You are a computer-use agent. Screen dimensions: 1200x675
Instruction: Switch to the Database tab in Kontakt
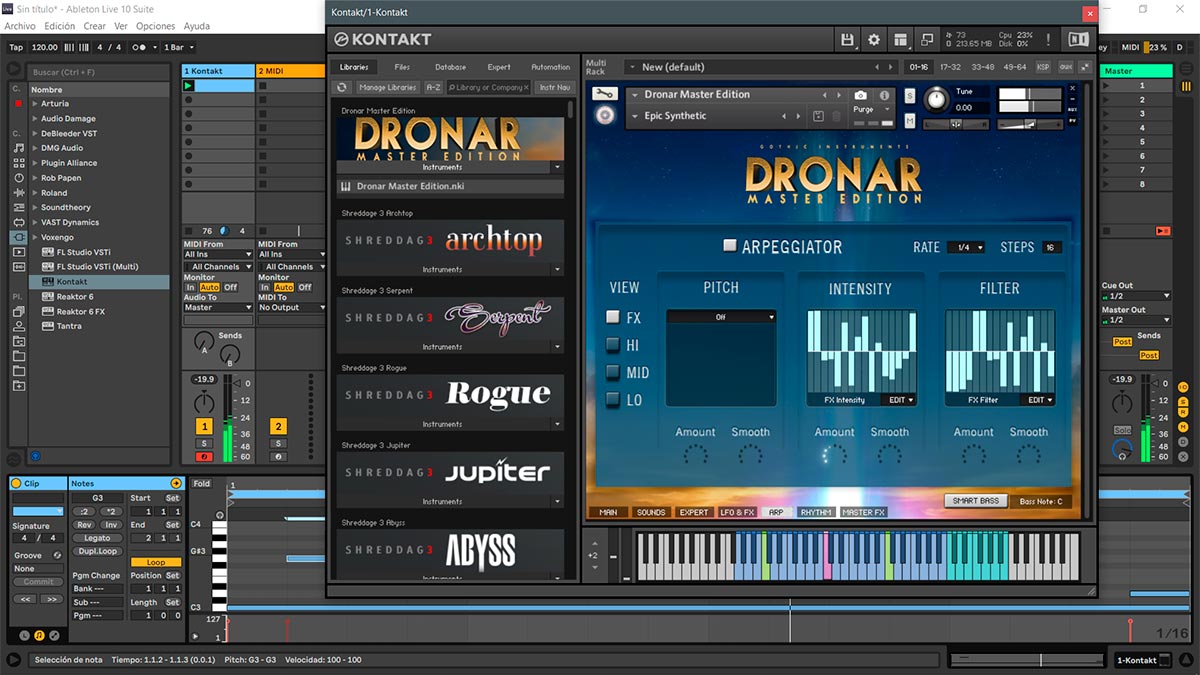click(450, 67)
